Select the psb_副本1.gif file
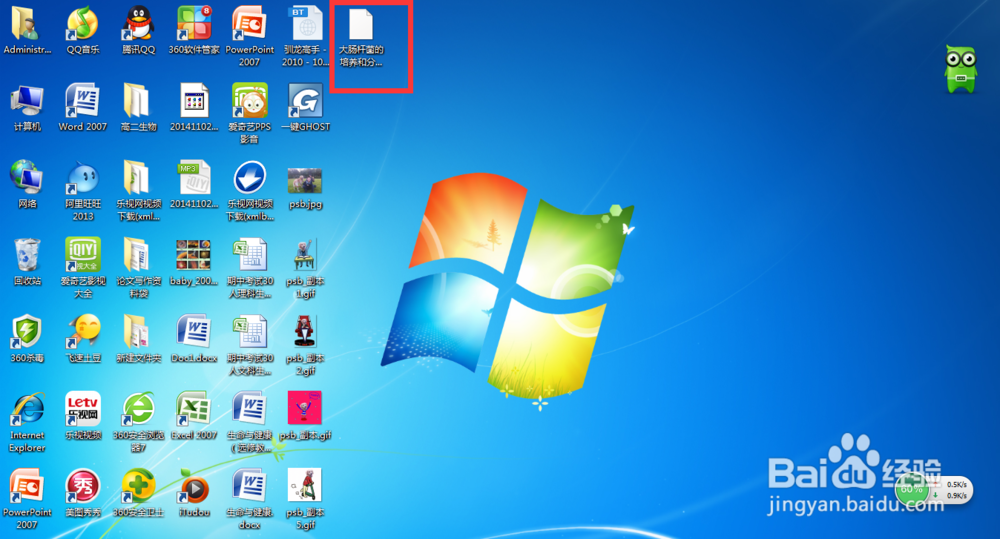This screenshot has width=1000, height=539. tap(305, 255)
